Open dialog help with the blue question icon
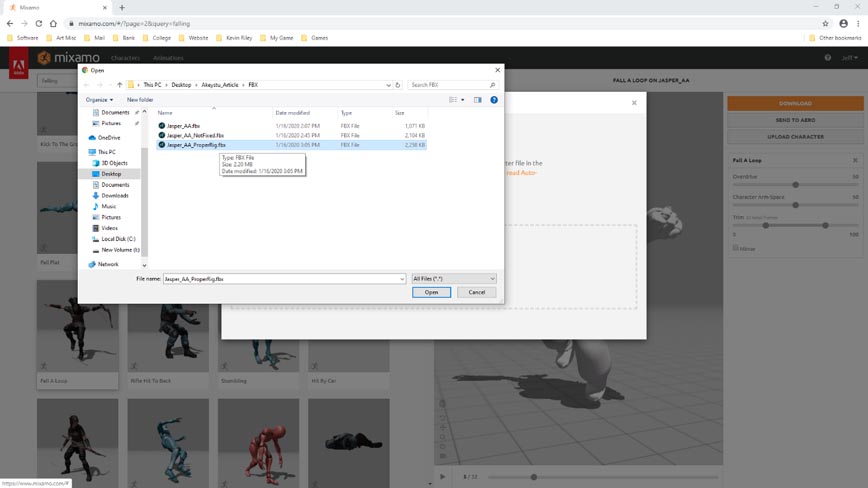Image resolution: width=868 pixels, height=488 pixels. pos(494,100)
